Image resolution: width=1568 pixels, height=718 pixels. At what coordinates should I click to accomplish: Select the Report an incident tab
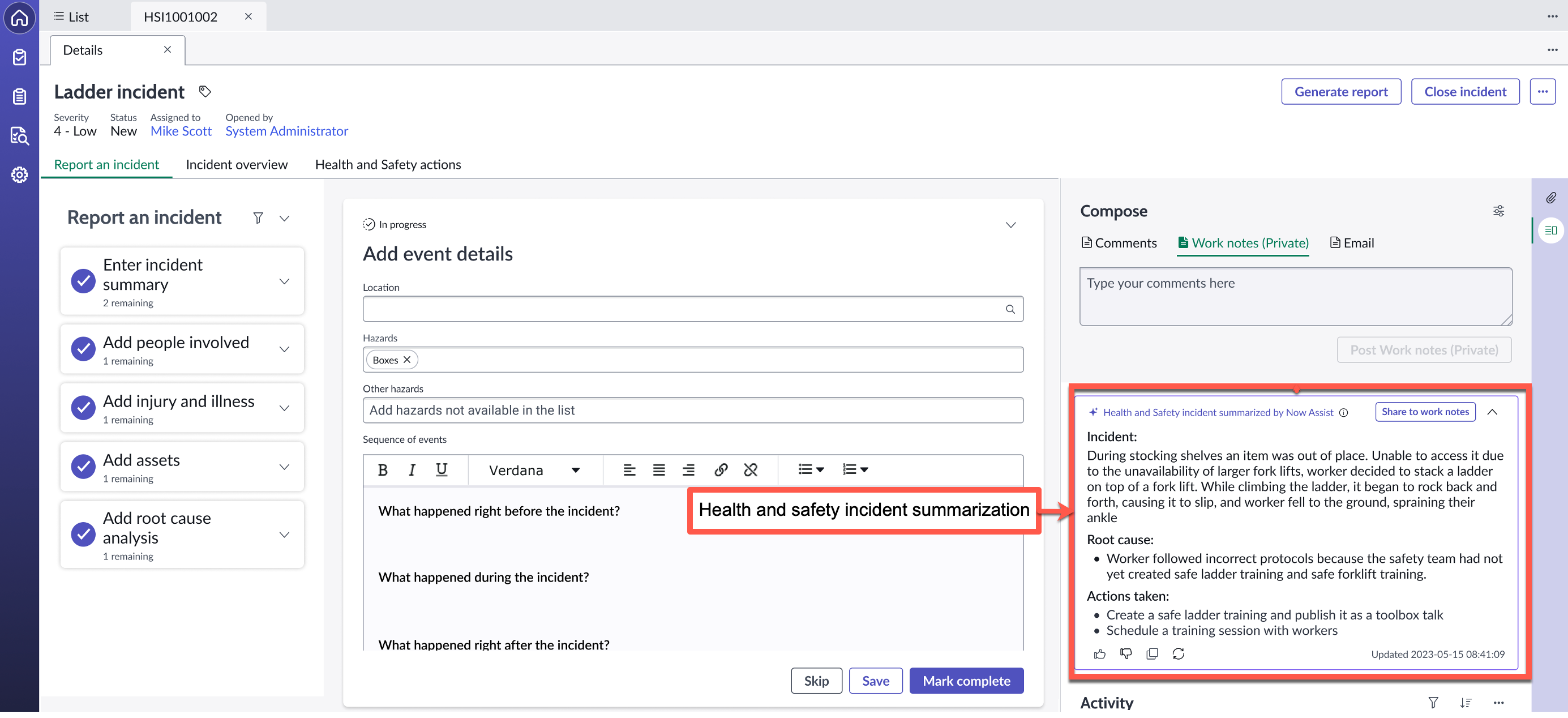tap(106, 164)
